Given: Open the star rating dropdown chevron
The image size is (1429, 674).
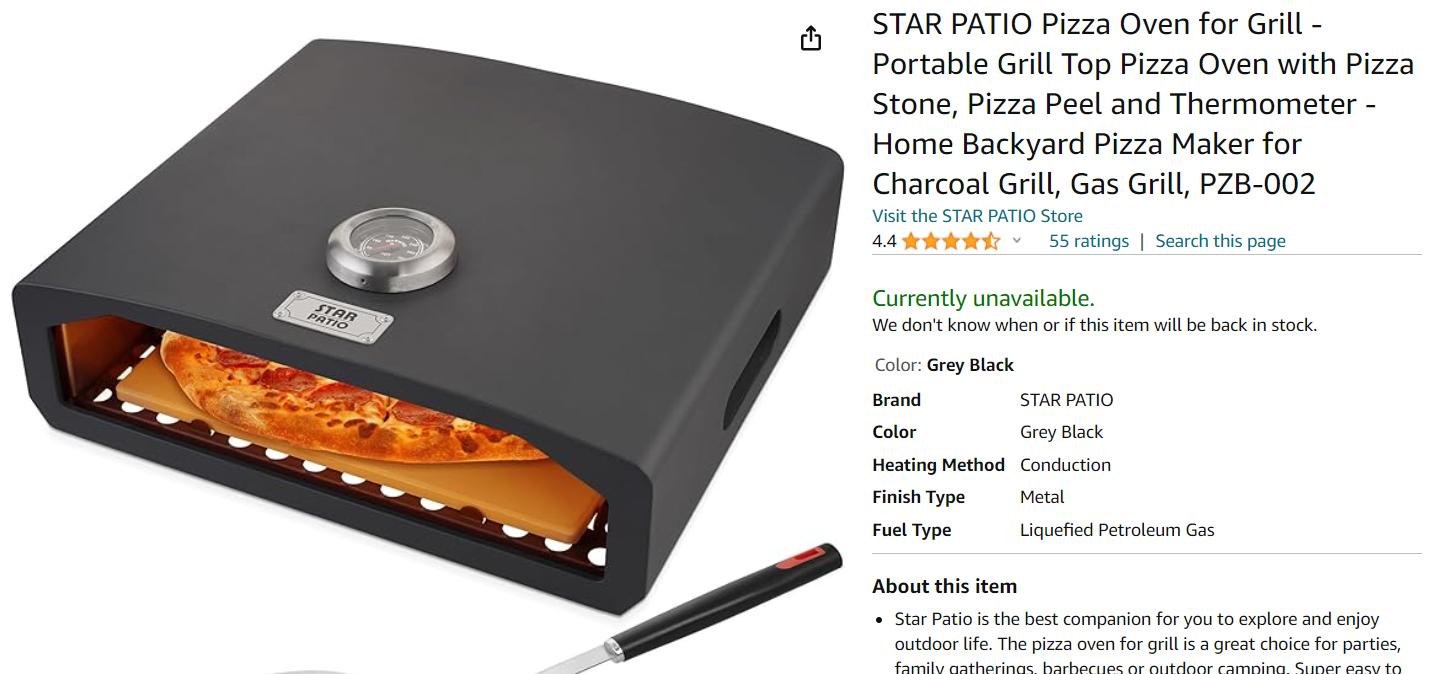Looking at the screenshot, I should pos(1017,240).
